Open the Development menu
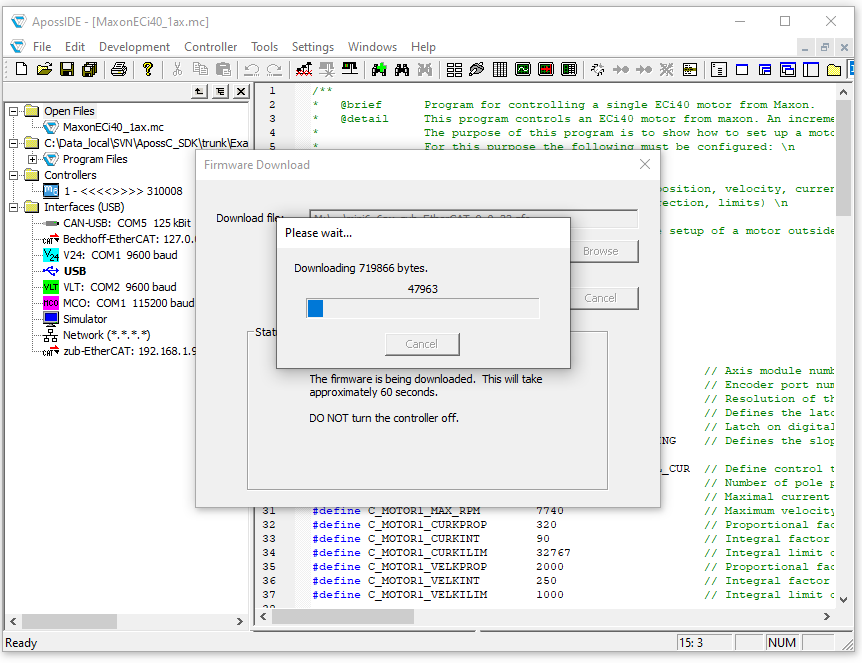862x663 pixels. point(134,47)
